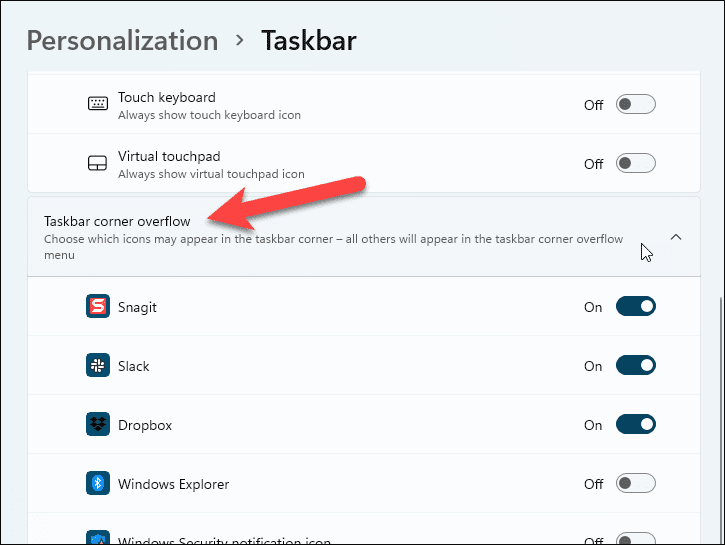Screen dimensions: 725x545
Task: Select the Virtual touchpad row label
Action: click(x=169, y=156)
